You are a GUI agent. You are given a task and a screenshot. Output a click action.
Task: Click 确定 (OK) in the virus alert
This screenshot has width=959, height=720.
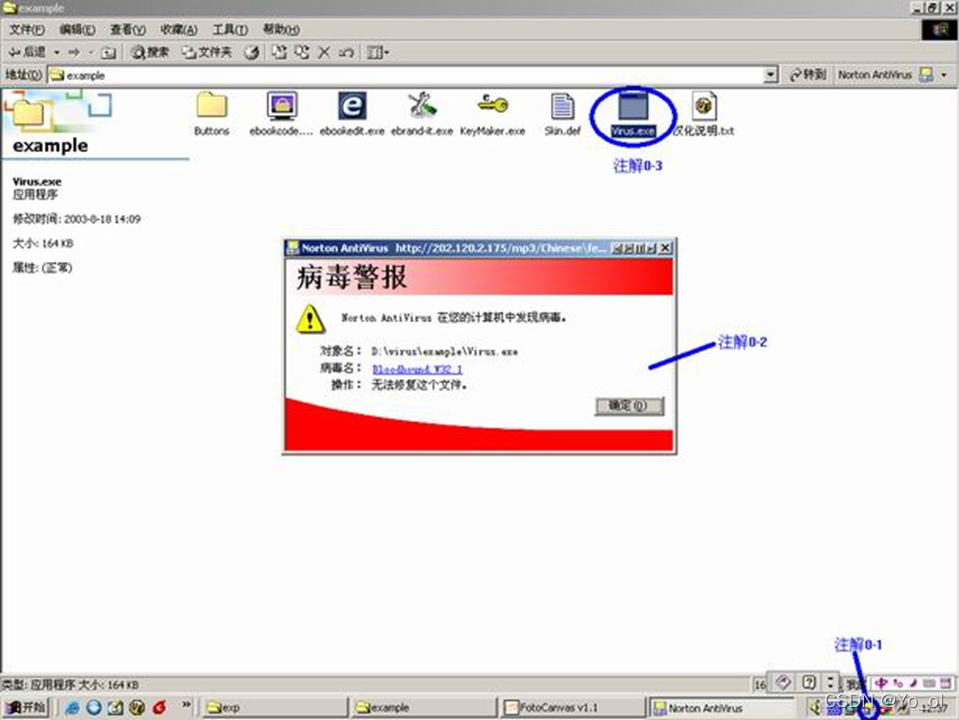pos(629,406)
